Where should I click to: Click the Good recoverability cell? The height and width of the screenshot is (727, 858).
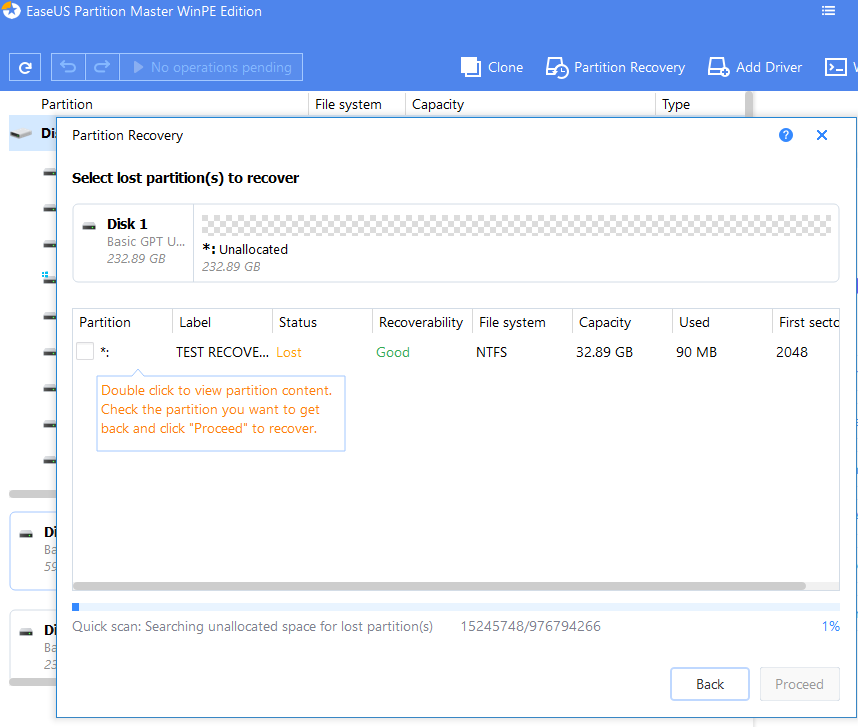coord(393,352)
